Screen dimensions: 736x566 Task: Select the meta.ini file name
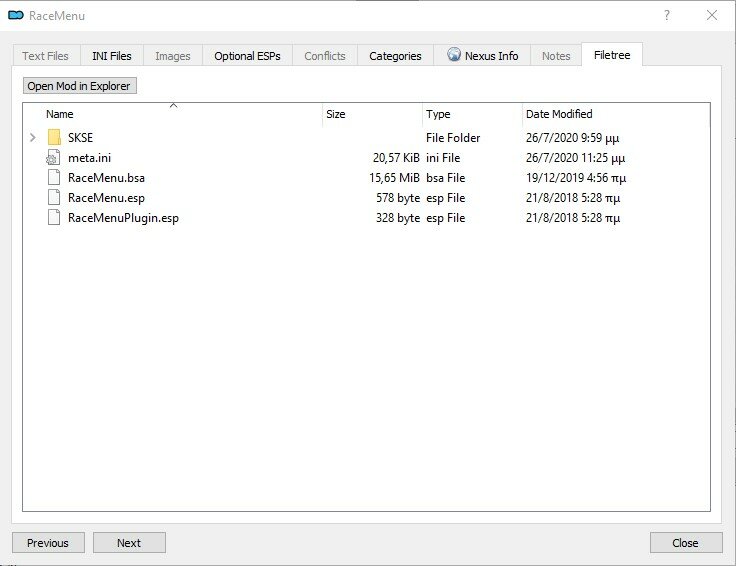click(x=90, y=158)
